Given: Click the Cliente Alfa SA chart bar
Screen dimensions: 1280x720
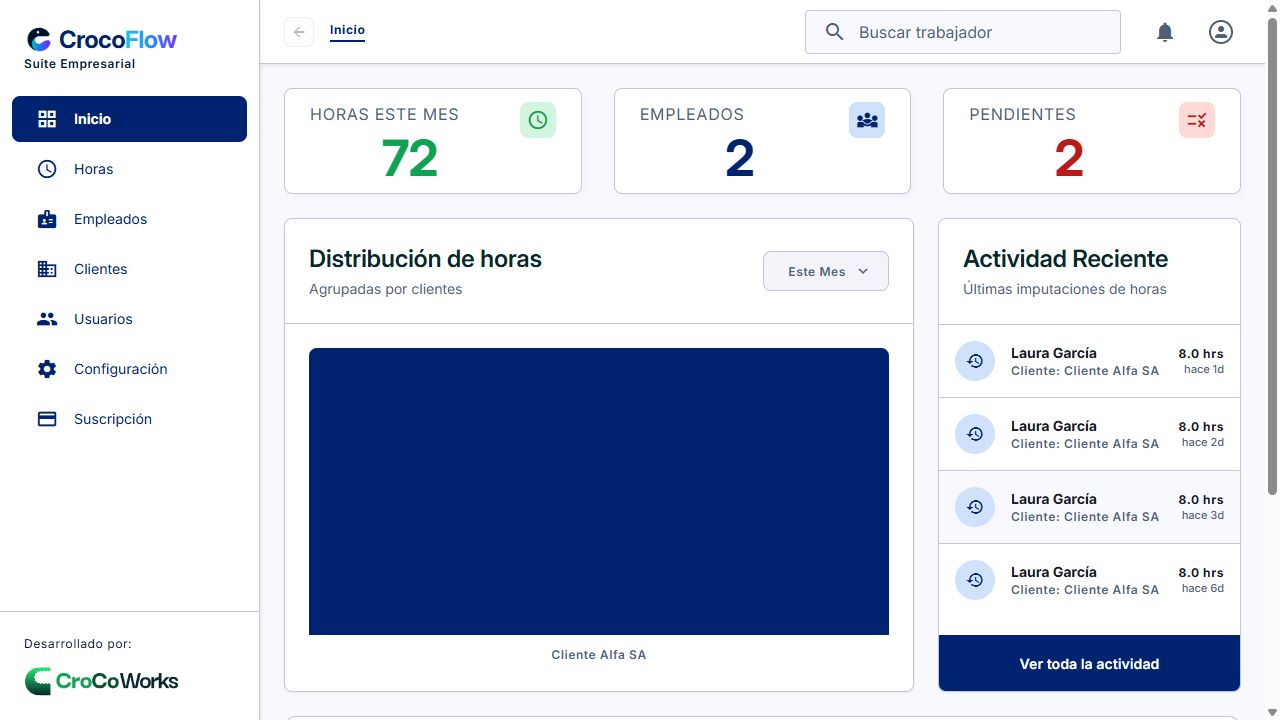Looking at the screenshot, I should tap(599, 491).
